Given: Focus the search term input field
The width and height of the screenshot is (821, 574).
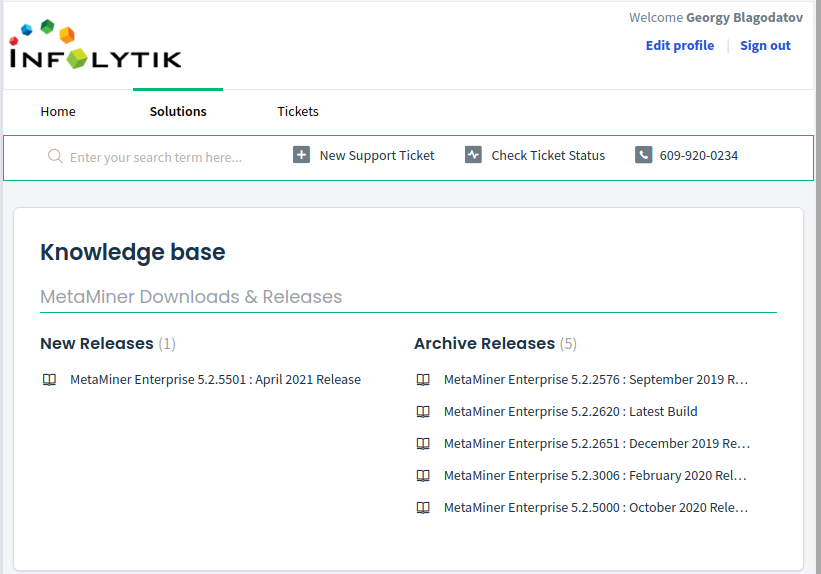Looking at the screenshot, I should (x=156, y=157).
